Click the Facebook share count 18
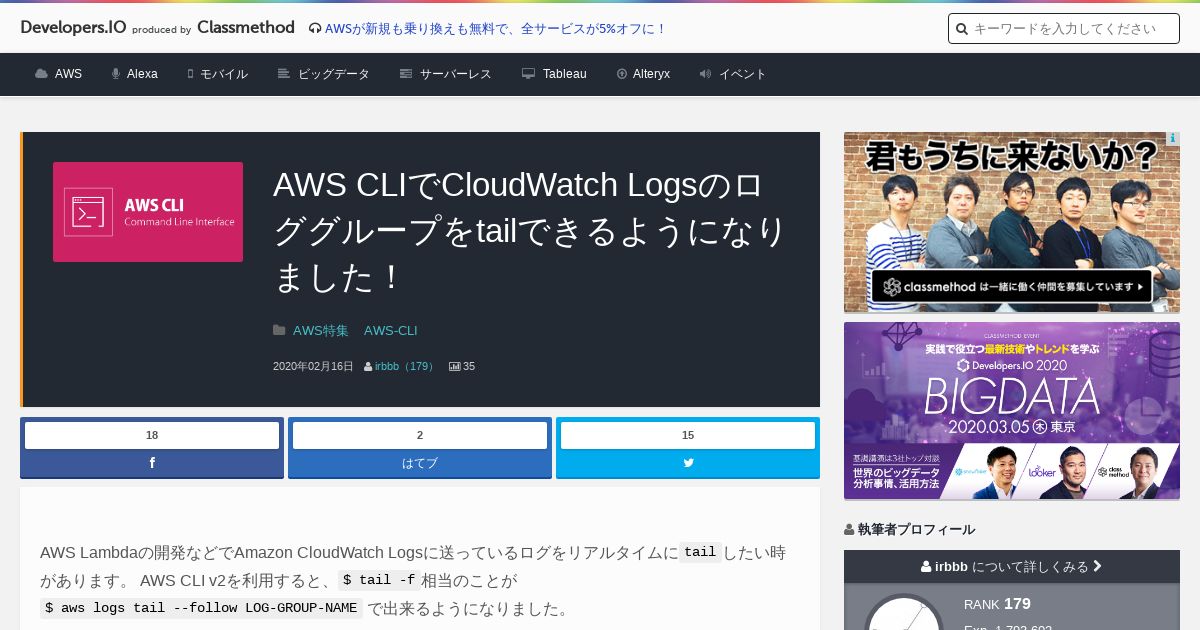Viewport: 1200px width, 630px height. coord(152,435)
